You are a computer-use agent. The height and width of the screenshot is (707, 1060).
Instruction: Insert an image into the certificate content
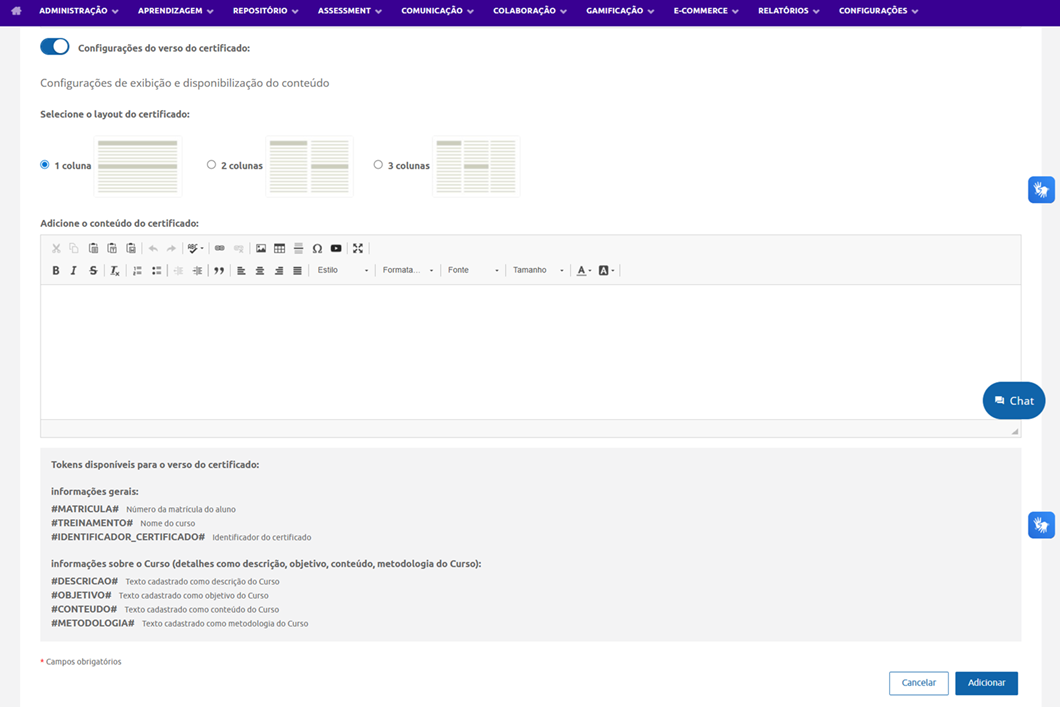(x=261, y=249)
